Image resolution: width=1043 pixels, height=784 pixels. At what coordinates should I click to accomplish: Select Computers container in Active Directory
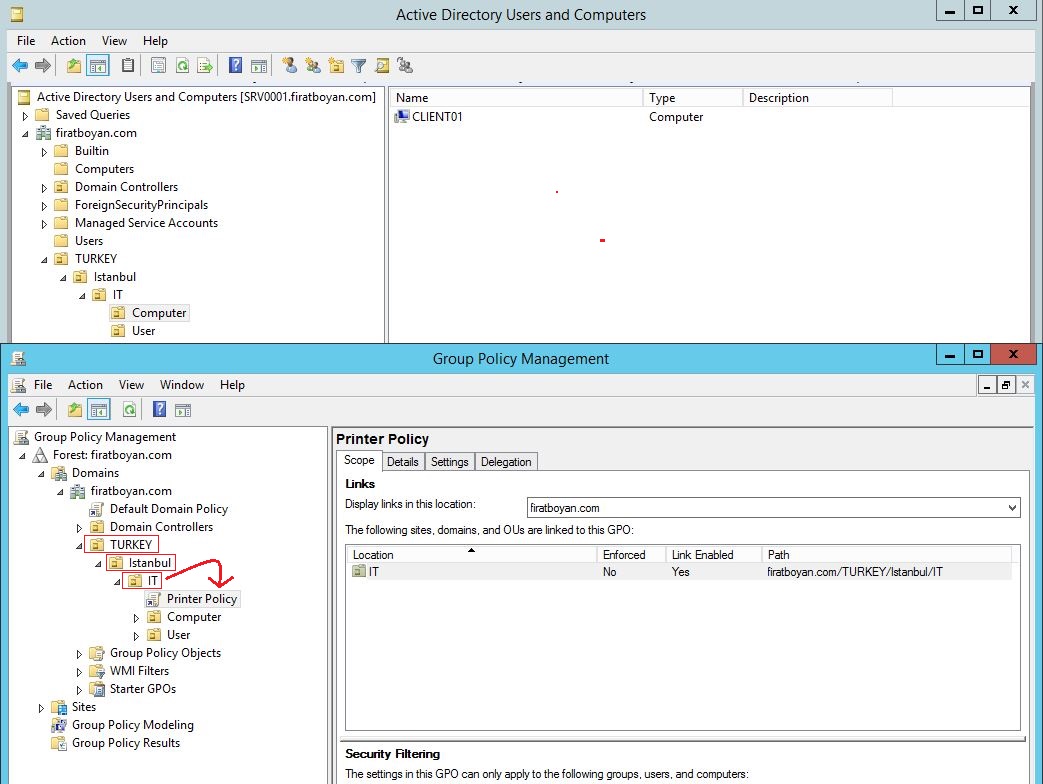point(104,169)
